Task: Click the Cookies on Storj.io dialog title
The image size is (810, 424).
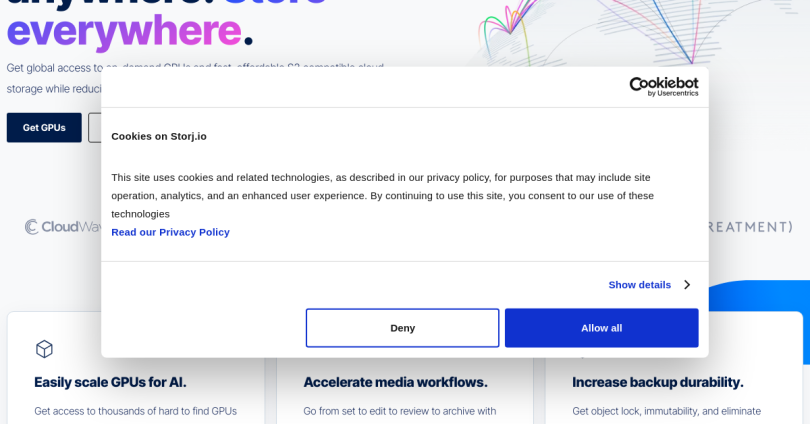Action: pyautogui.click(x=159, y=136)
